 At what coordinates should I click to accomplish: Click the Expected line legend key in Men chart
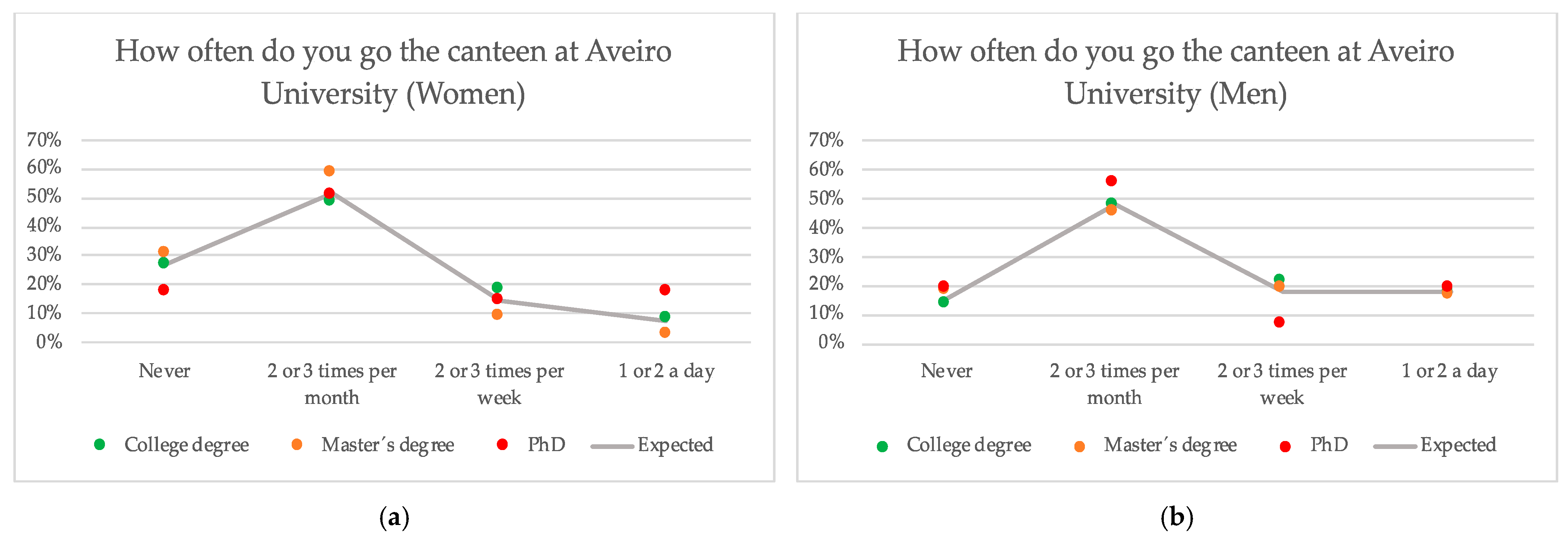pos(1395,447)
